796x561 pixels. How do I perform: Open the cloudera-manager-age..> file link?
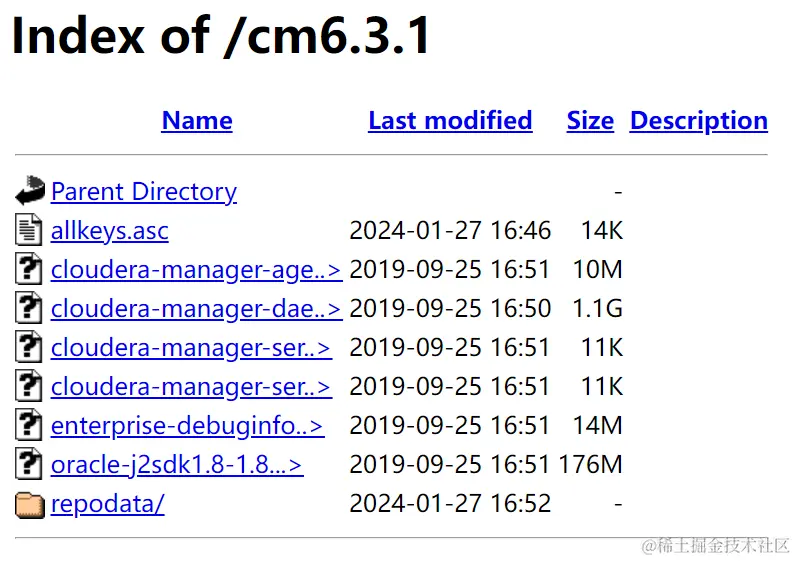196,271
